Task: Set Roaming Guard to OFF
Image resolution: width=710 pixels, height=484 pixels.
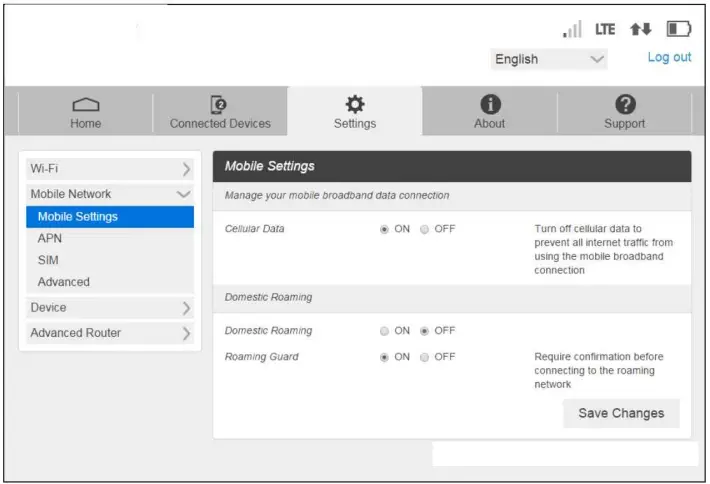Action: point(425,357)
